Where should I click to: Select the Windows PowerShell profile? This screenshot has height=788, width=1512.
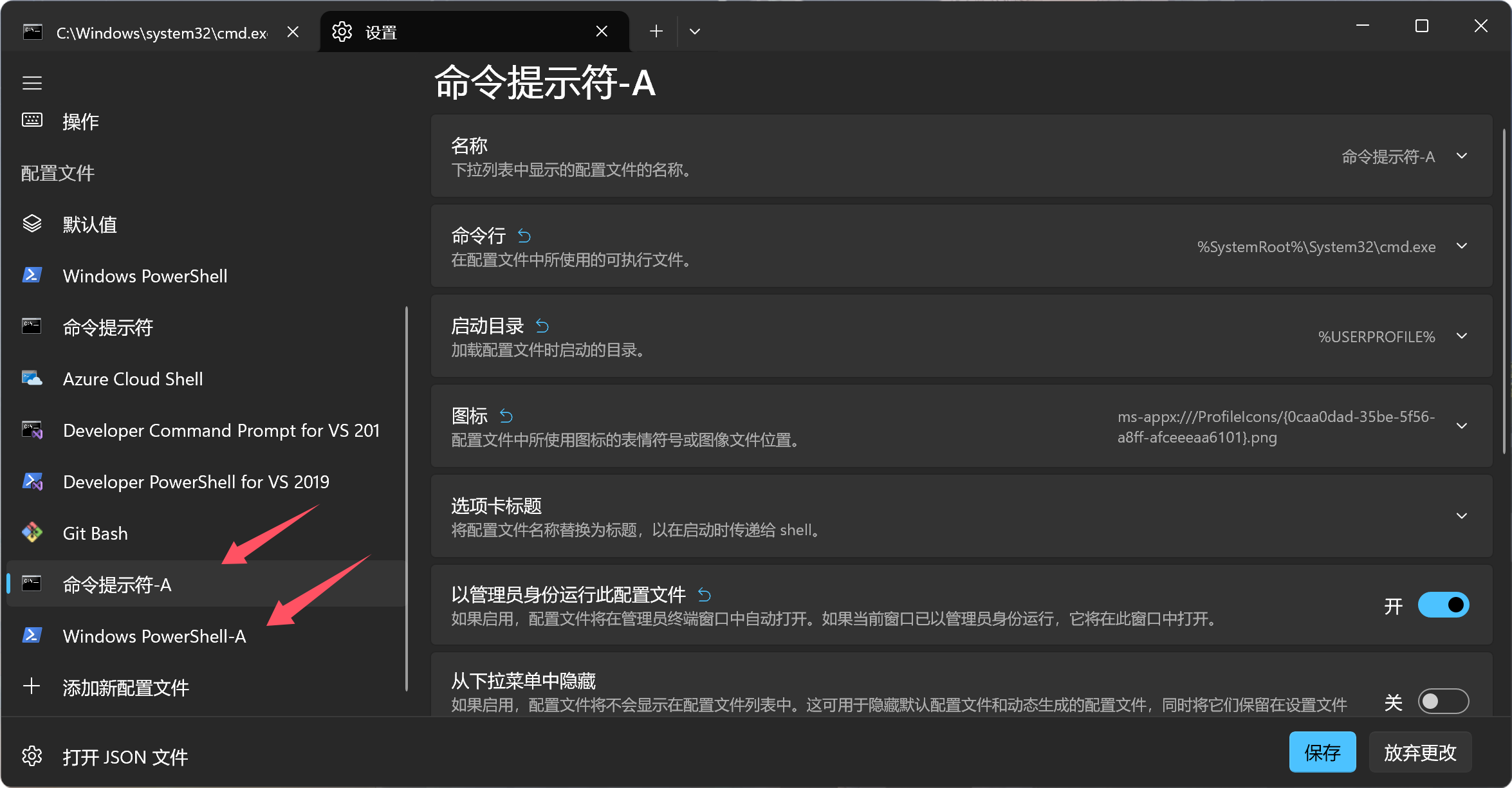coord(206,275)
